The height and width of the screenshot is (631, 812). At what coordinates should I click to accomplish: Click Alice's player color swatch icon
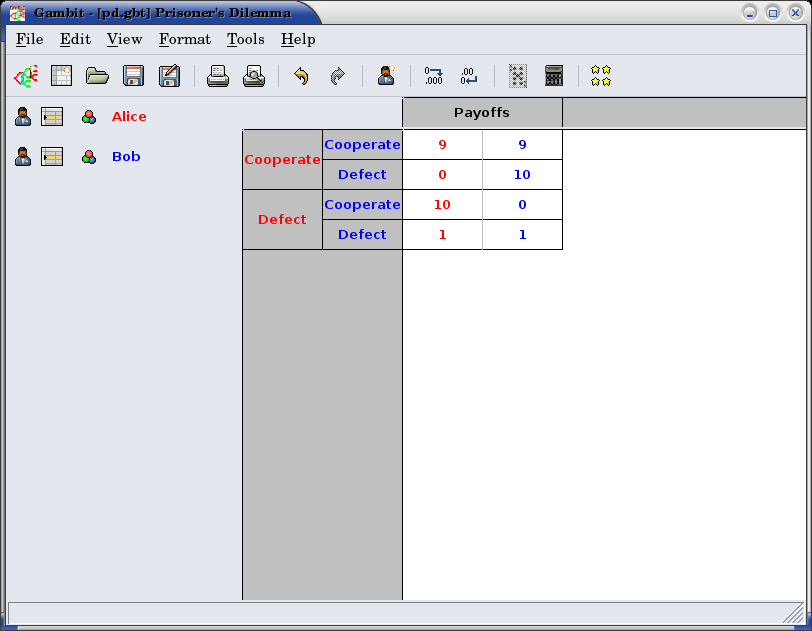(89, 117)
